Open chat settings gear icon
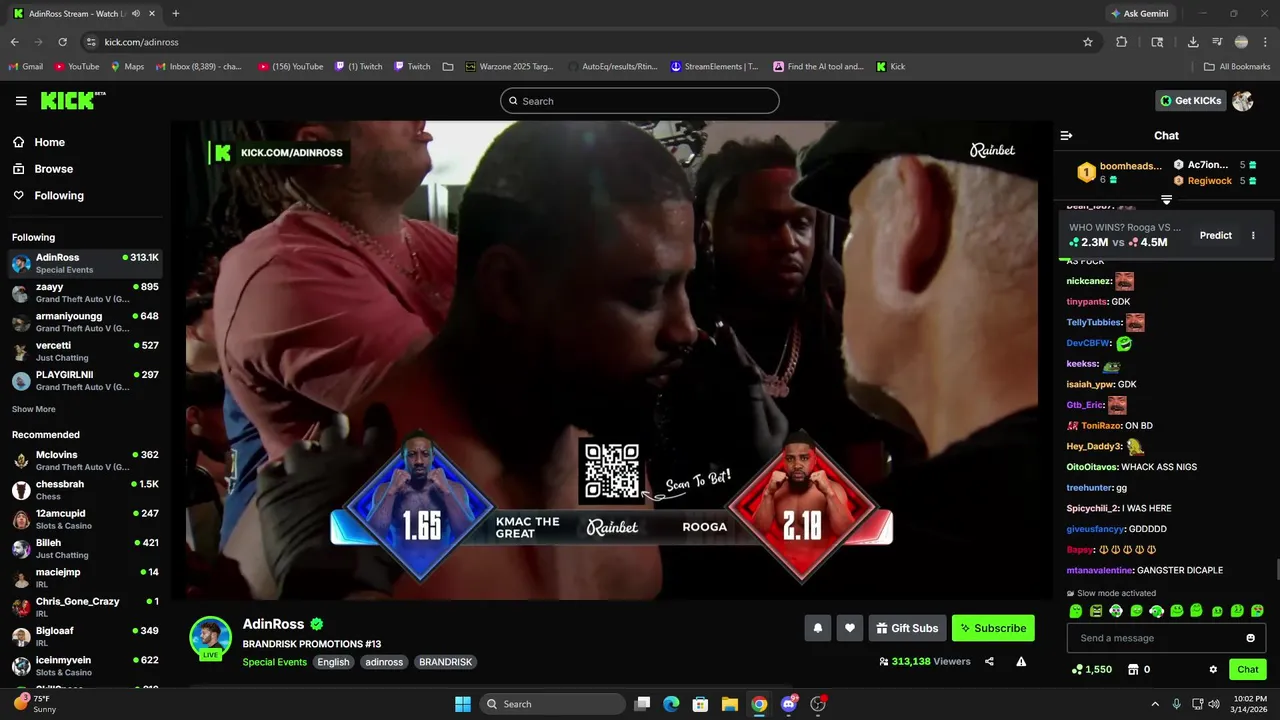 tap(1213, 670)
